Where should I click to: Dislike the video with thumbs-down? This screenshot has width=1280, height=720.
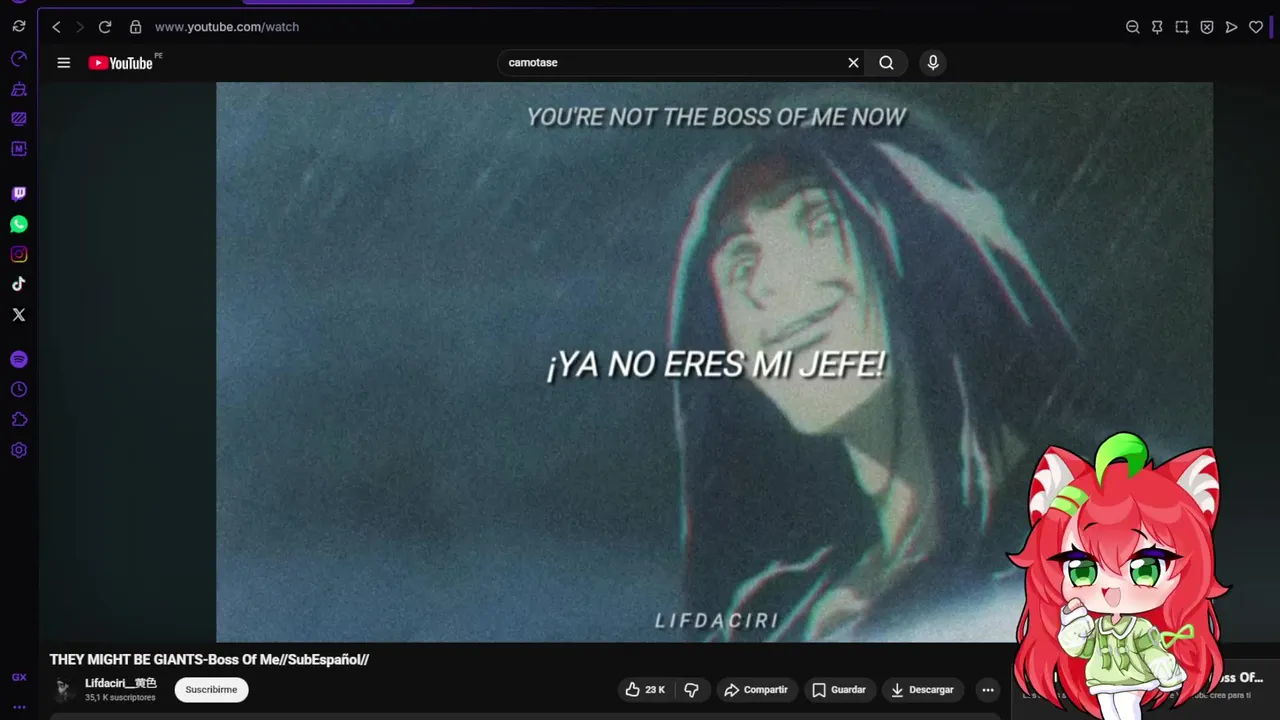click(691, 690)
